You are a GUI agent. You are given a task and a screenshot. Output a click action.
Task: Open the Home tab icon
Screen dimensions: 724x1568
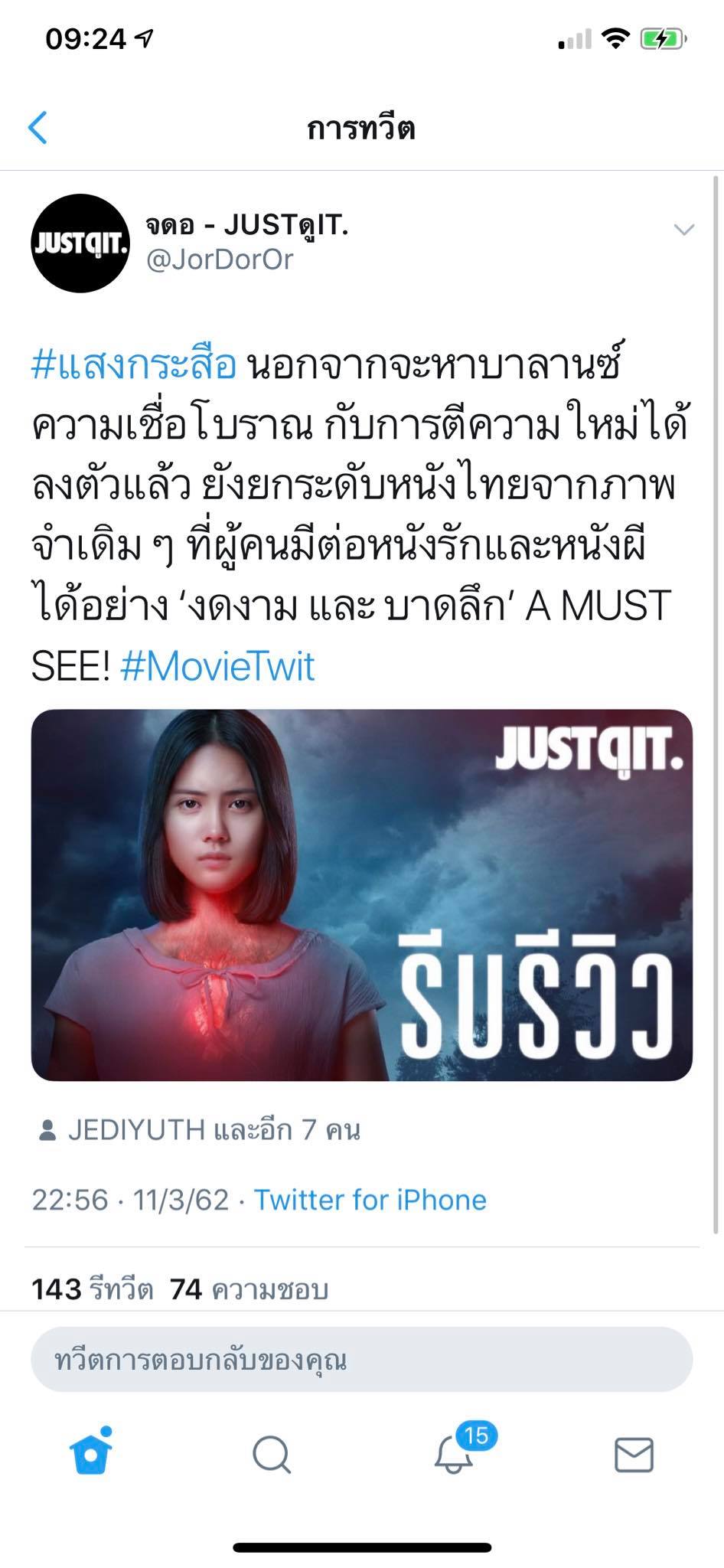(x=91, y=1452)
